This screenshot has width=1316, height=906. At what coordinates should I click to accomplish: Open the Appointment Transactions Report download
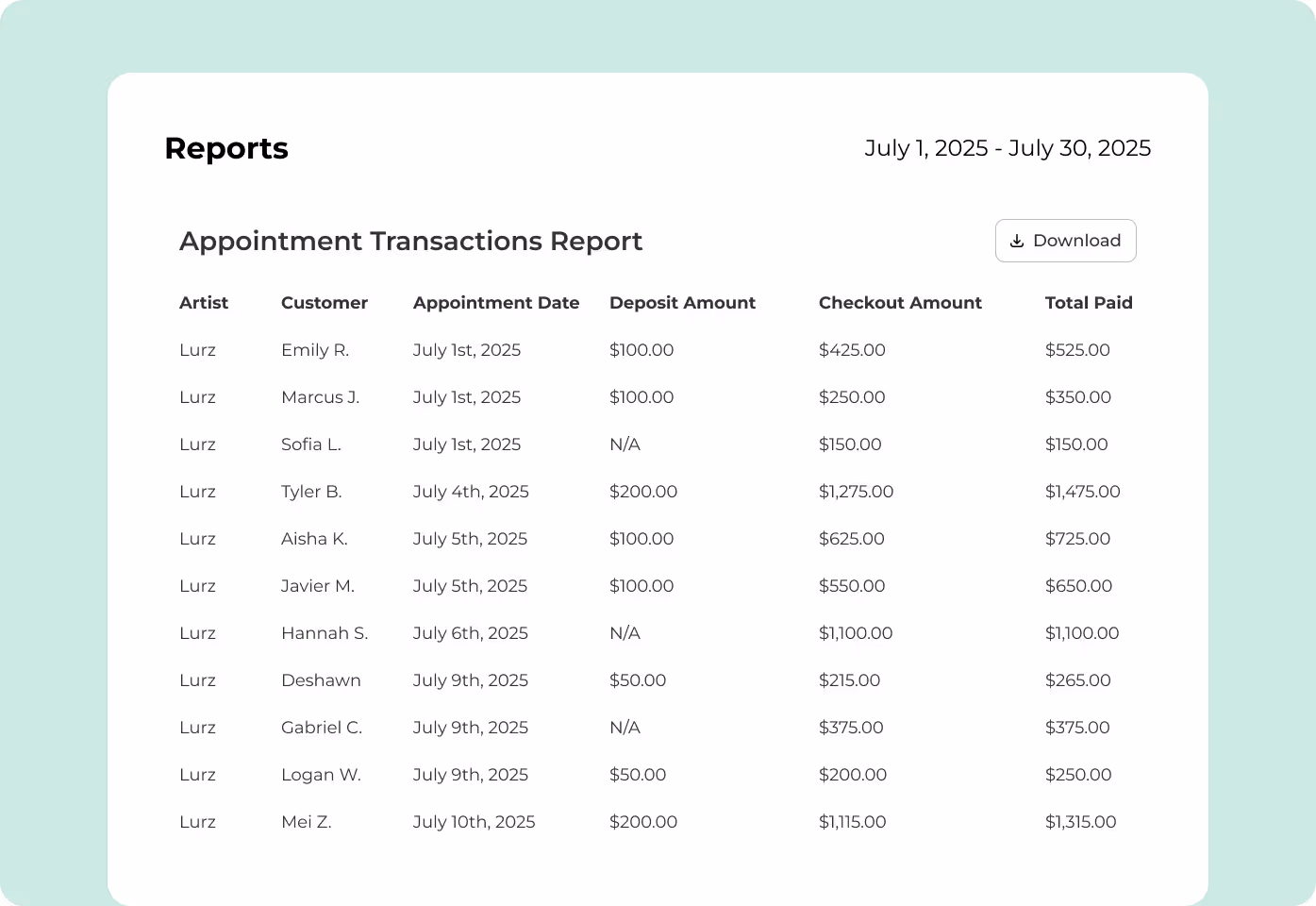click(x=1065, y=241)
